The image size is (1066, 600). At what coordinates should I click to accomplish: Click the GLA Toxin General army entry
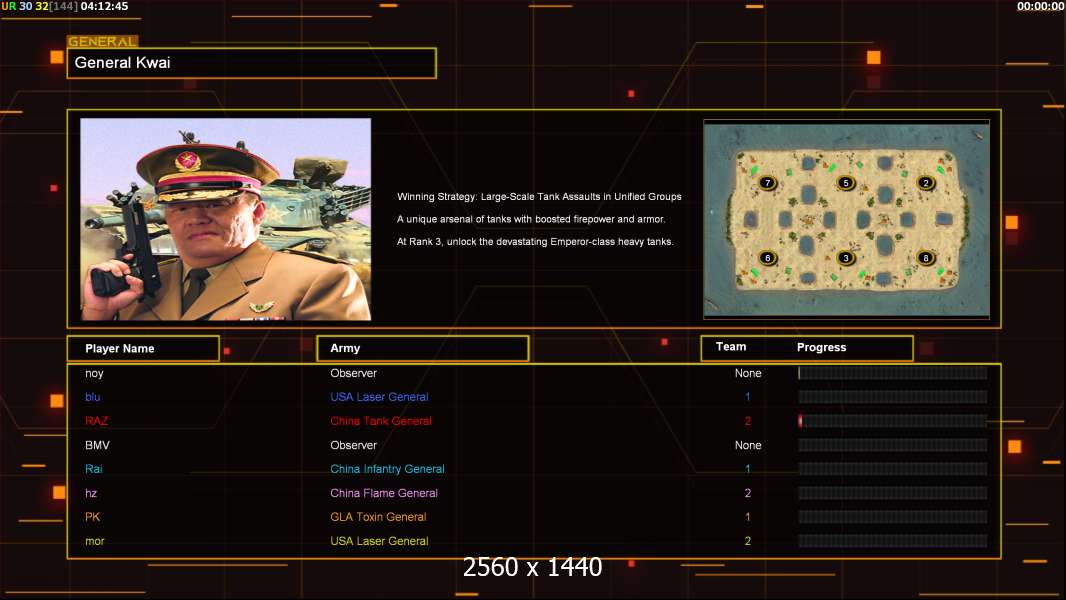point(378,517)
